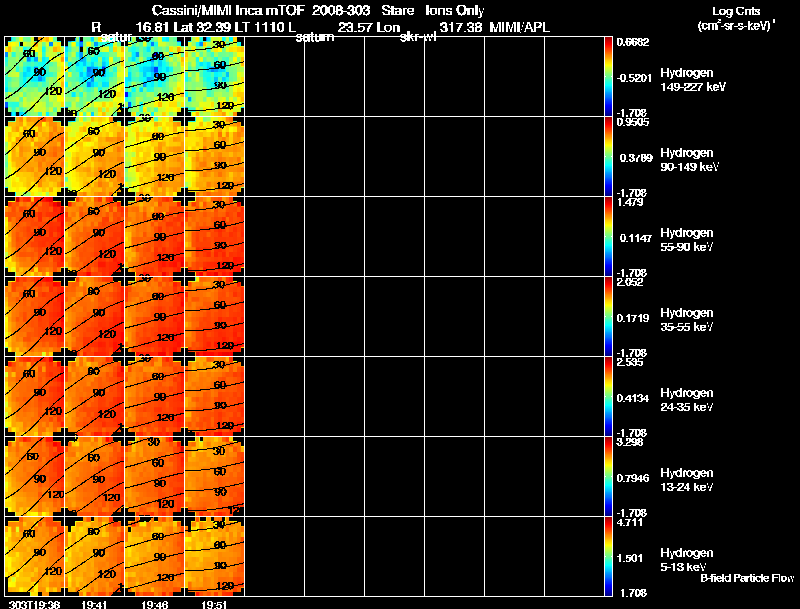Open the 5-13 keV image at 19:51
Image resolution: width=800 pixels, height=609 pixels.
pyautogui.click(x=214, y=556)
